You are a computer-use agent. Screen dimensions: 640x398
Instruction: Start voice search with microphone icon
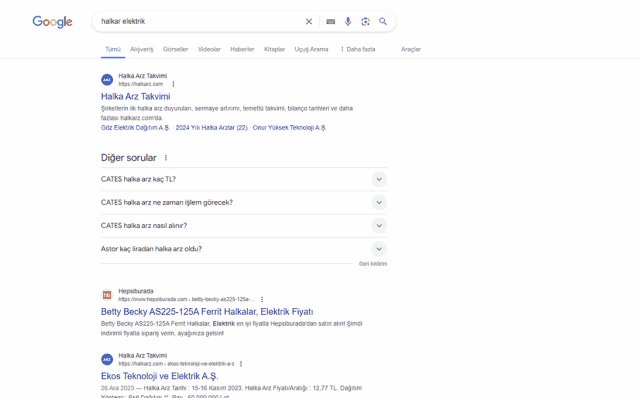click(348, 22)
